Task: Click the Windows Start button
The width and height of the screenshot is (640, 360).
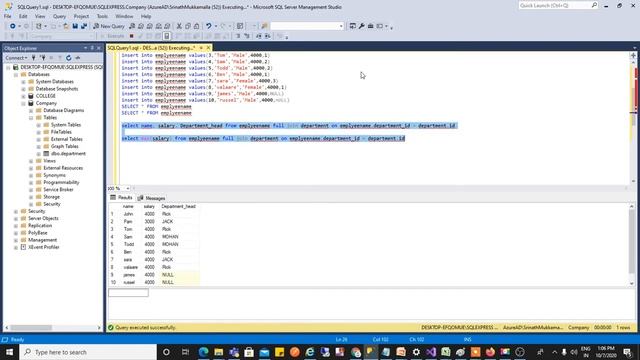Action: point(9,352)
